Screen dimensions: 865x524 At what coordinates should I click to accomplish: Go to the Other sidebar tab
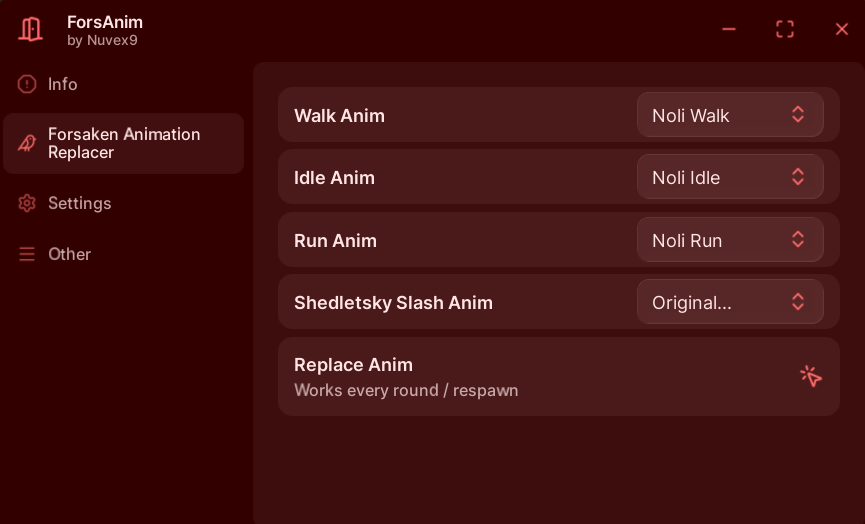[x=70, y=254]
